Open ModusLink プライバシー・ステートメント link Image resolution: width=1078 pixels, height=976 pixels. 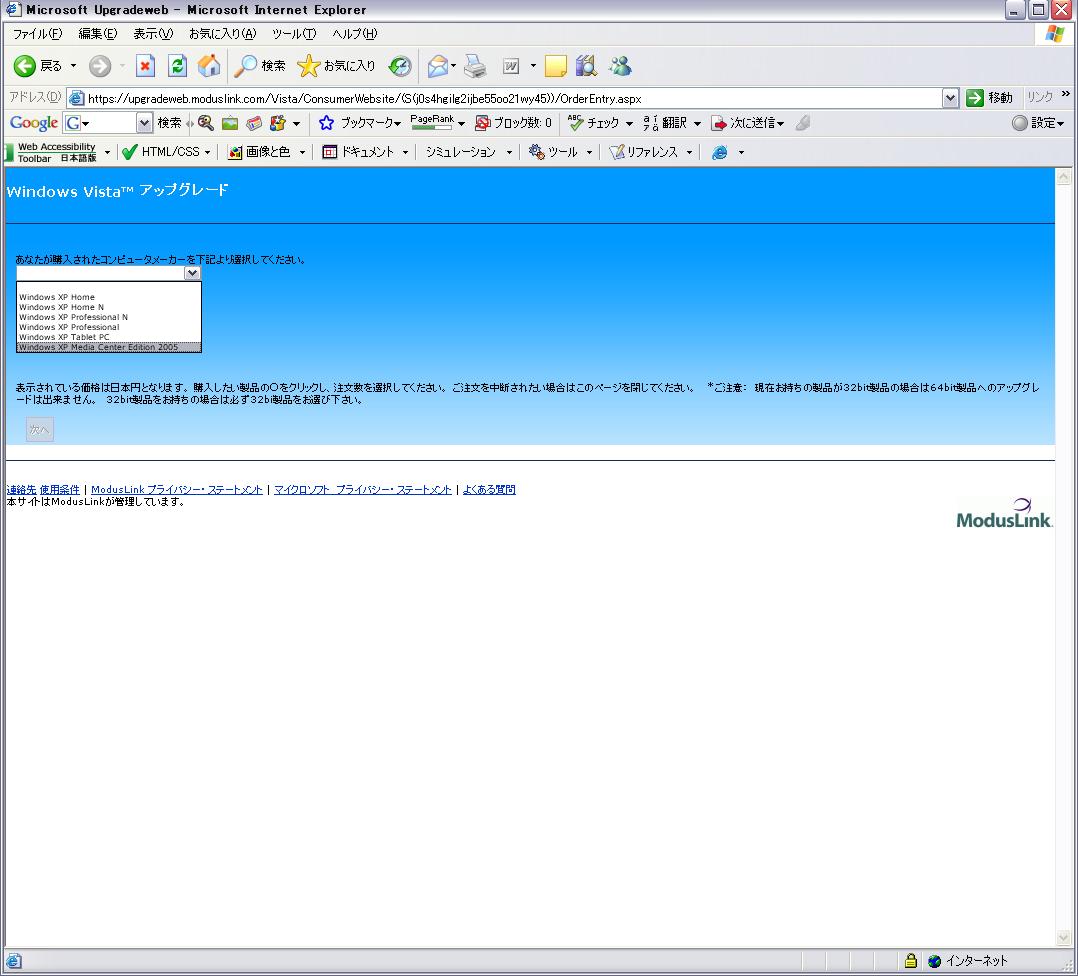click(177, 490)
